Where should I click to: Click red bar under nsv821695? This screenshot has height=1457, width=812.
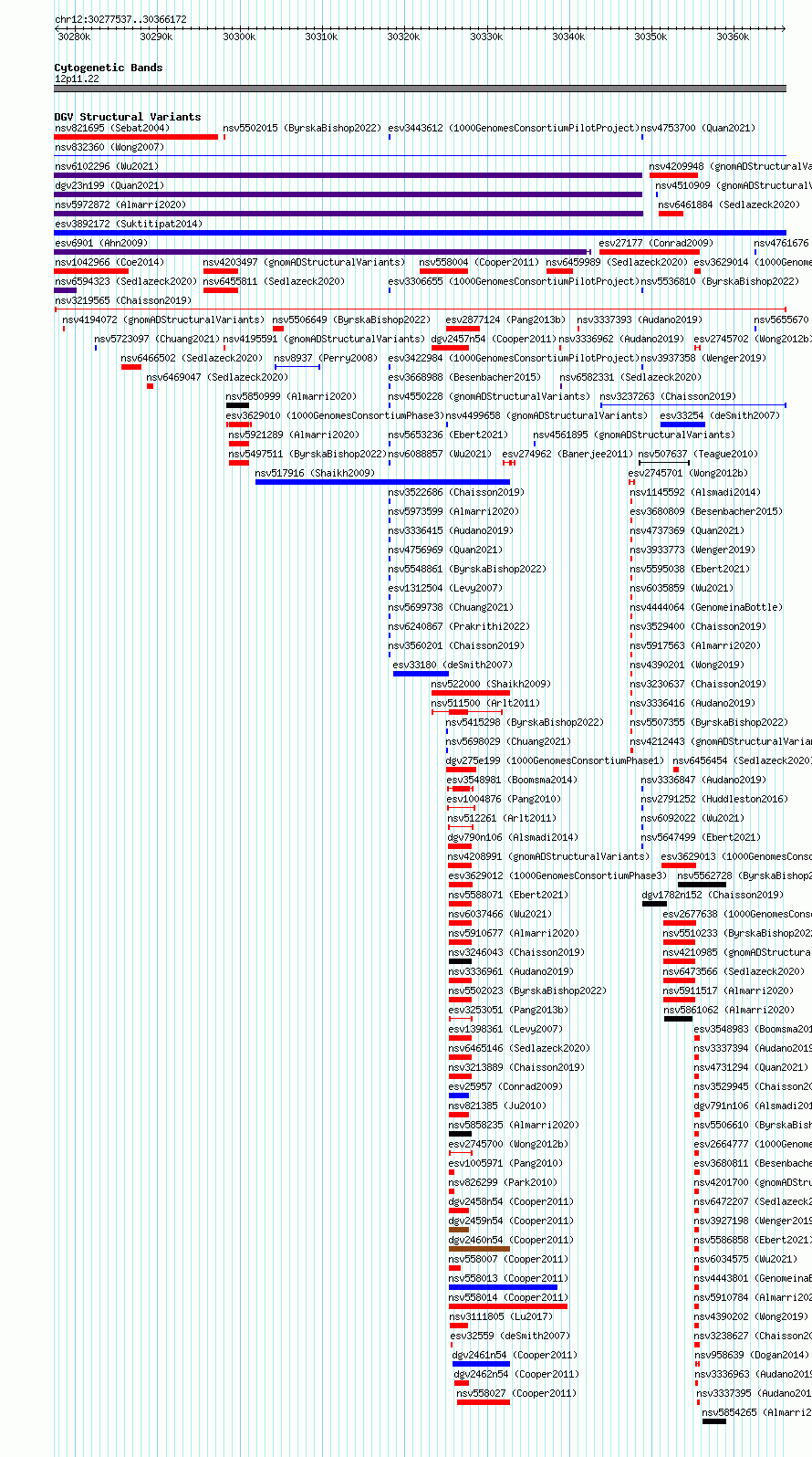pos(137,137)
